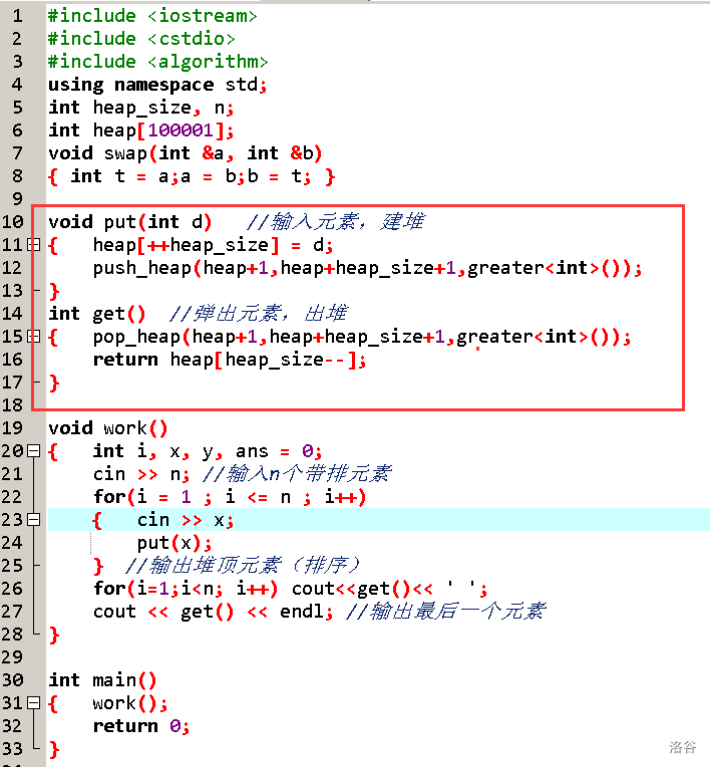Click the closing brace on line 28

(54, 635)
